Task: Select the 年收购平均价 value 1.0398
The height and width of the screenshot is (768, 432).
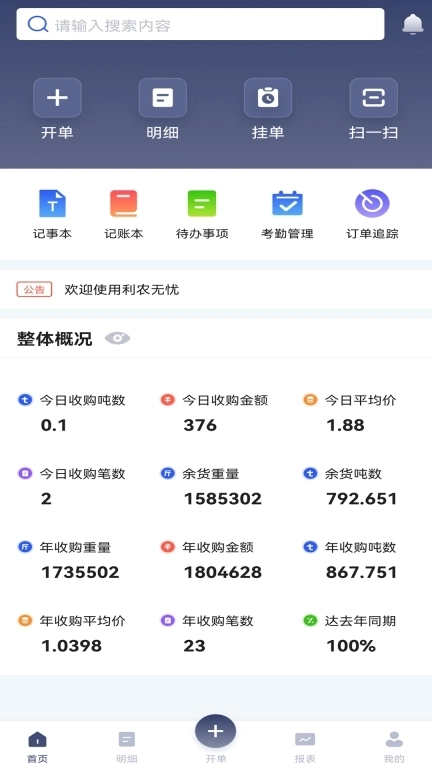Action: pos(71,646)
